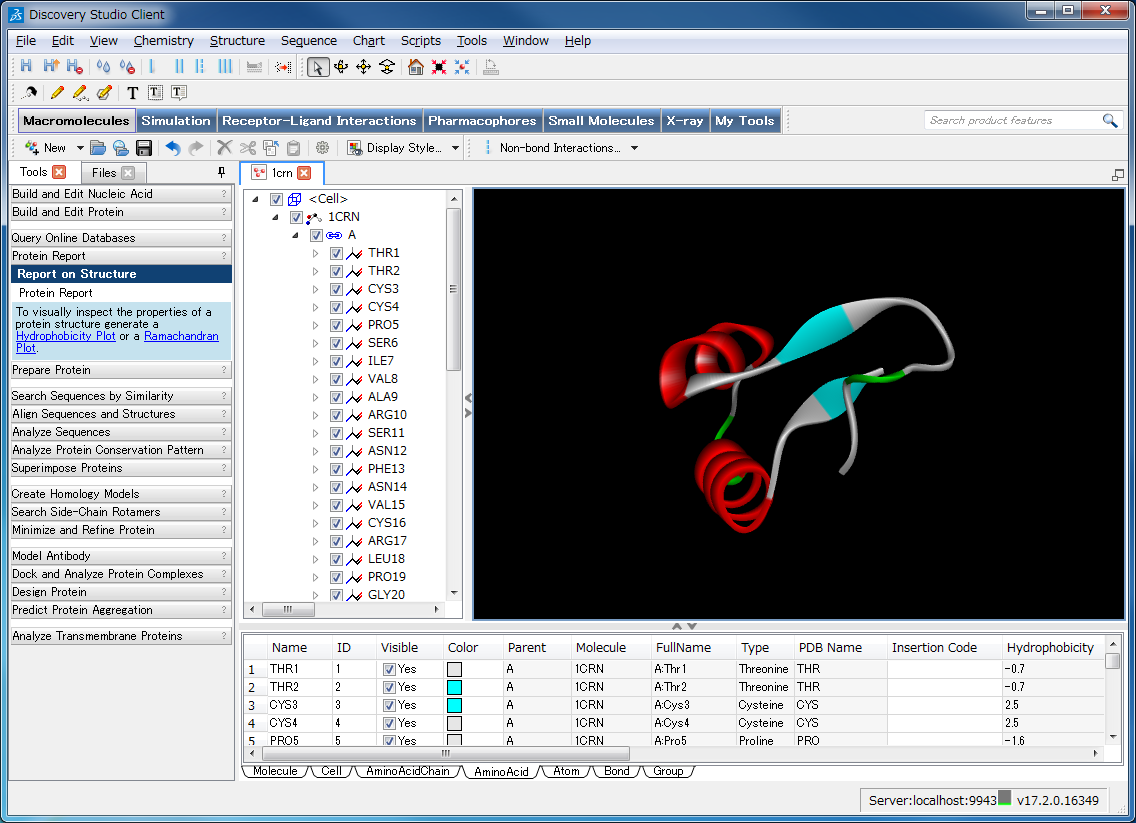The image size is (1136, 823).
Task: Open the New button dropdown arrow
Action: [80, 148]
